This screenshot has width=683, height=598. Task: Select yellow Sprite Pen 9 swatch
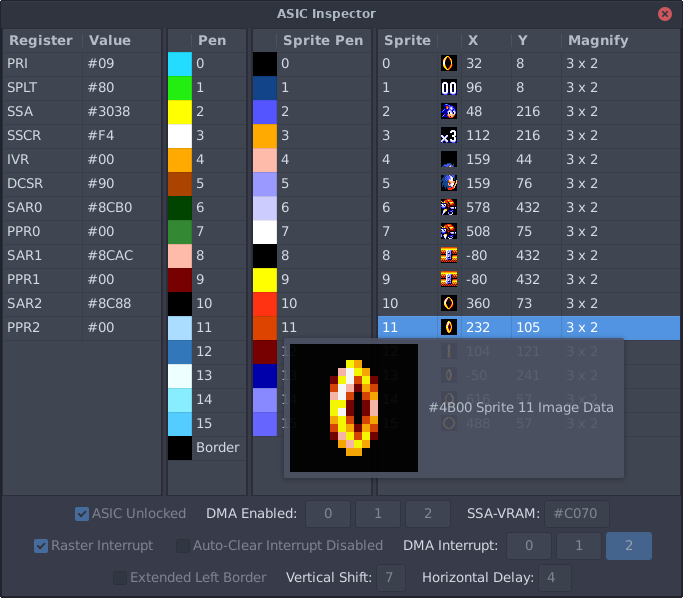click(x=265, y=280)
